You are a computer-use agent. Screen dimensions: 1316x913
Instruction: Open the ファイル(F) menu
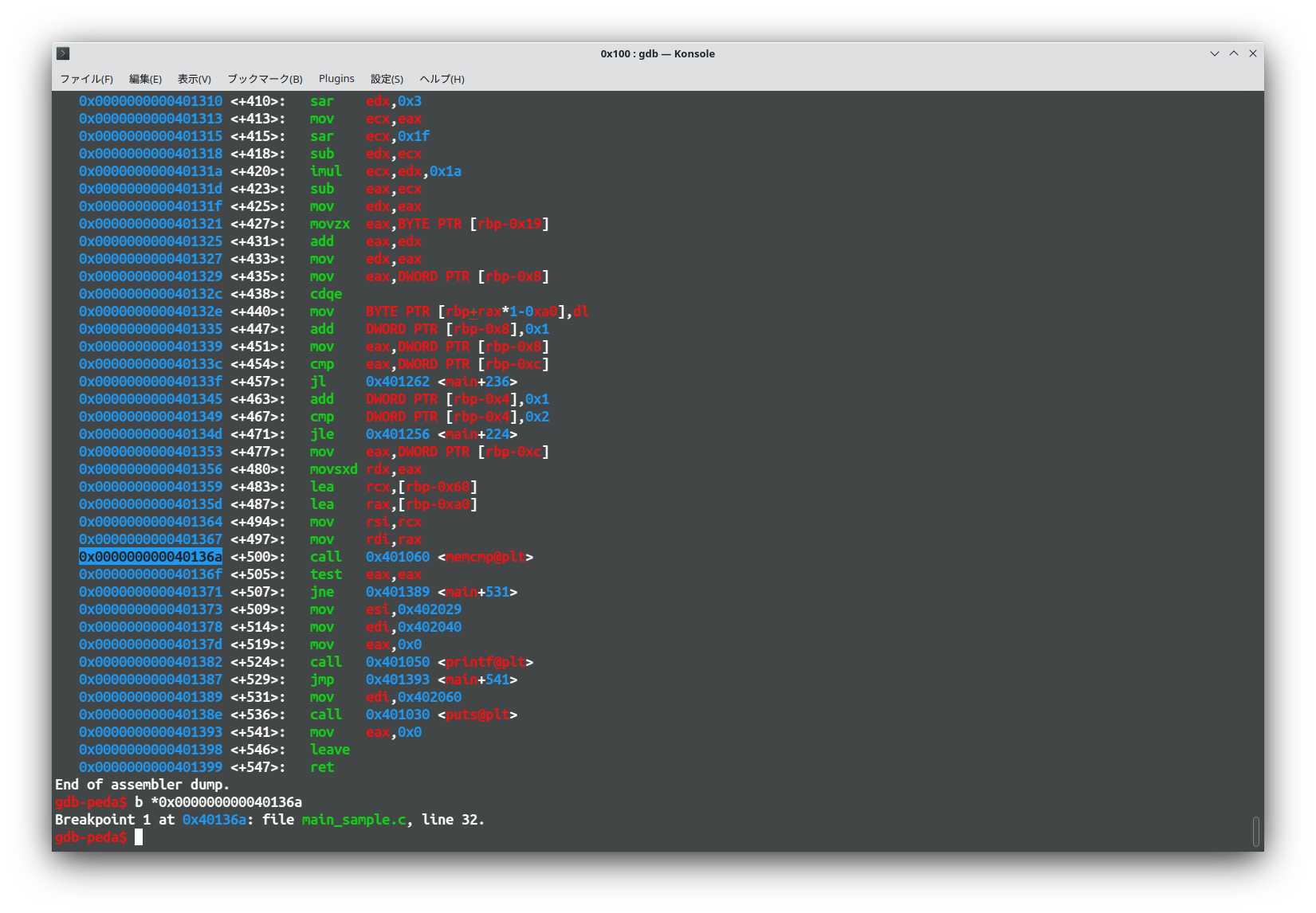point(86,79)
